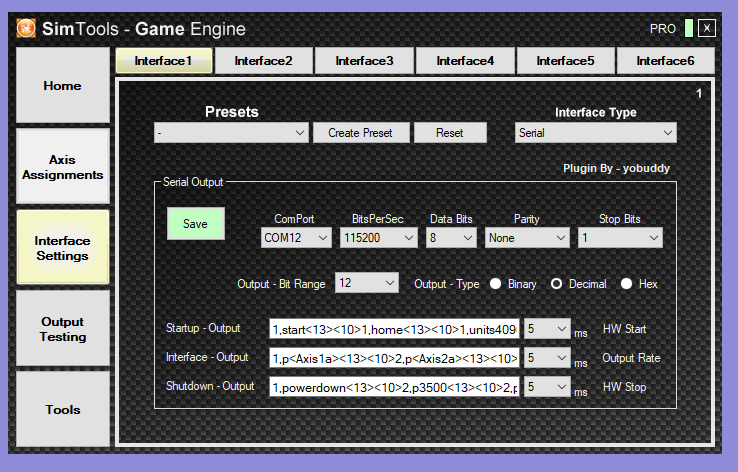The image size is (738, 472).
Task: Switch to the Interface6 tab
Action: click(x=666, y=61)
